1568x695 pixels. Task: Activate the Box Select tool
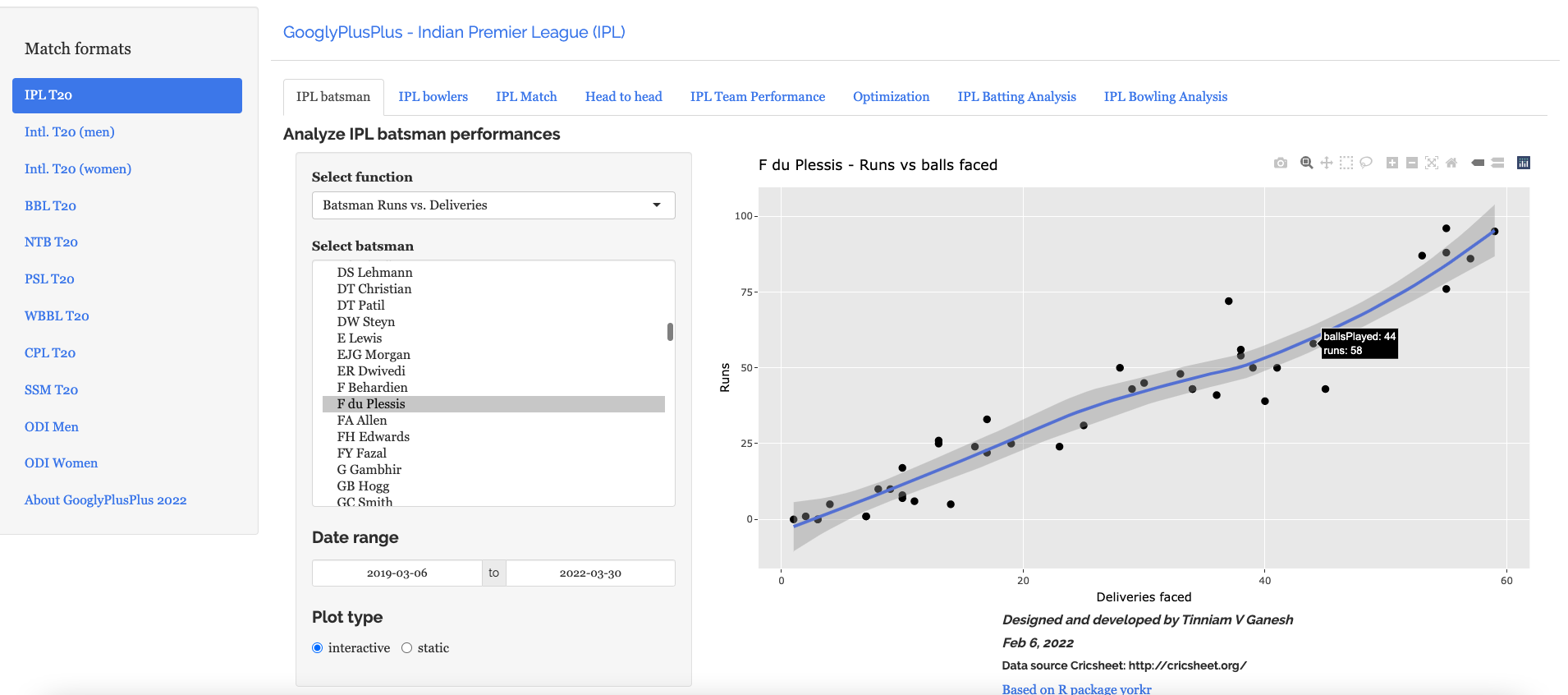point(1346,163)
